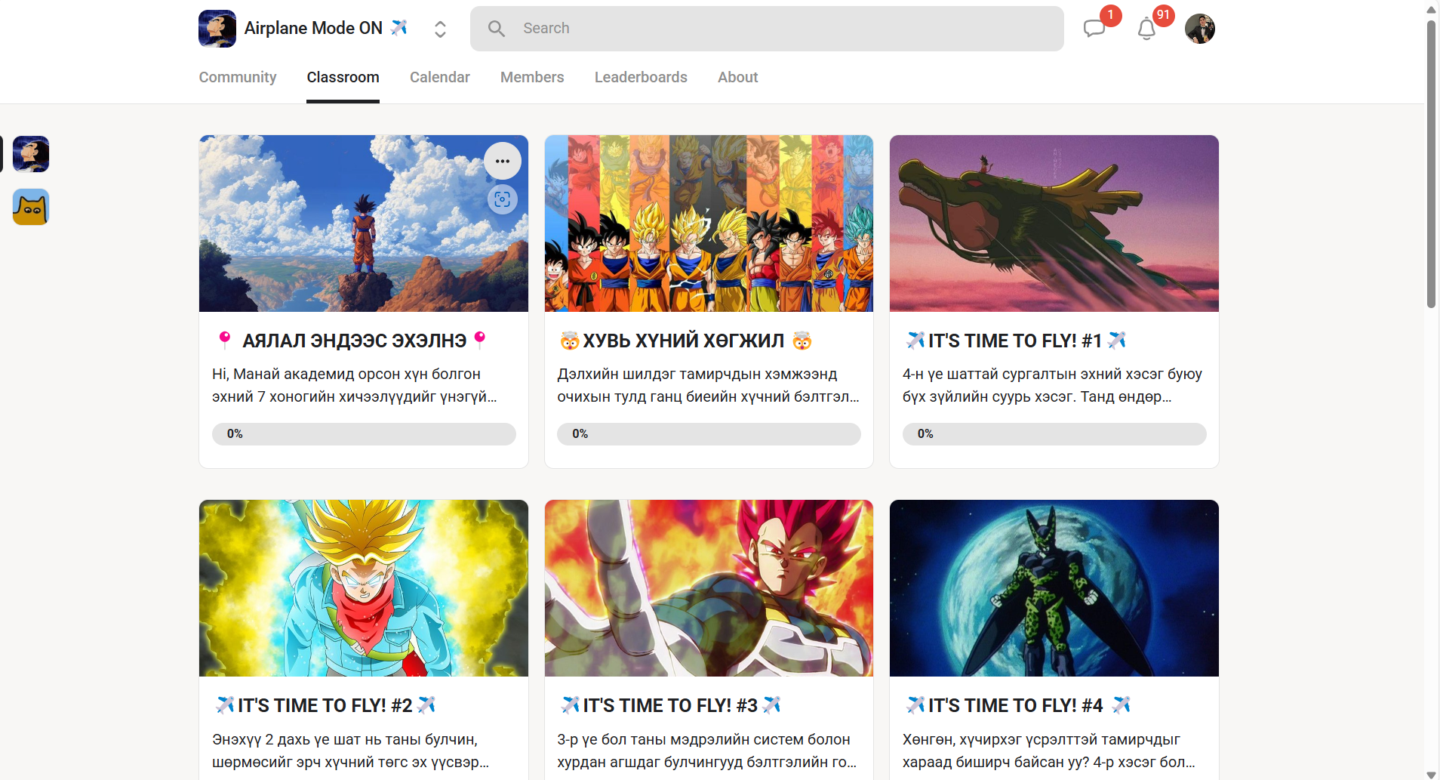The height and width of the screenshot is (780, 1440).
Task: Click the description starting 'Hi, Манай академид'
Action: pos(355,385)
